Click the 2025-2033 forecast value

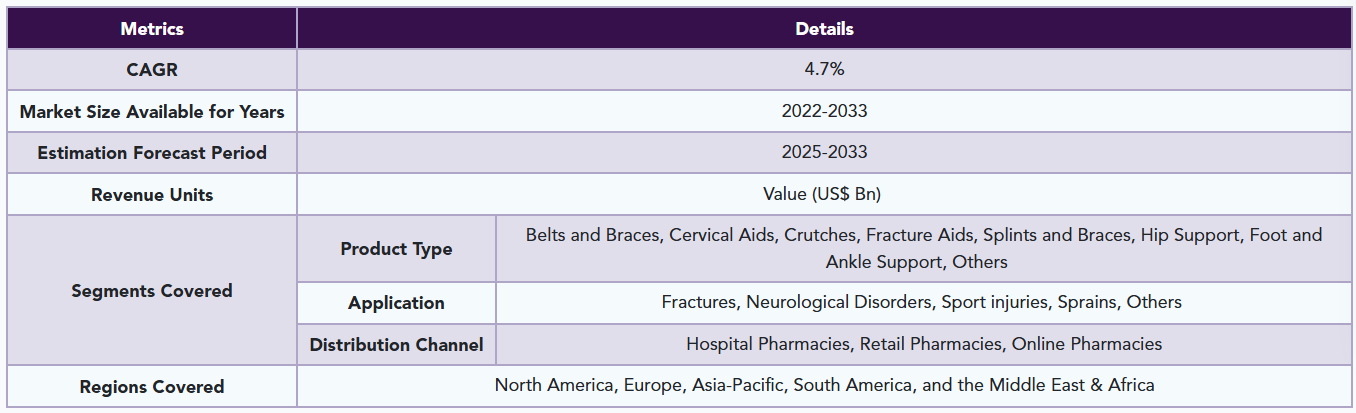coord(824,153)
